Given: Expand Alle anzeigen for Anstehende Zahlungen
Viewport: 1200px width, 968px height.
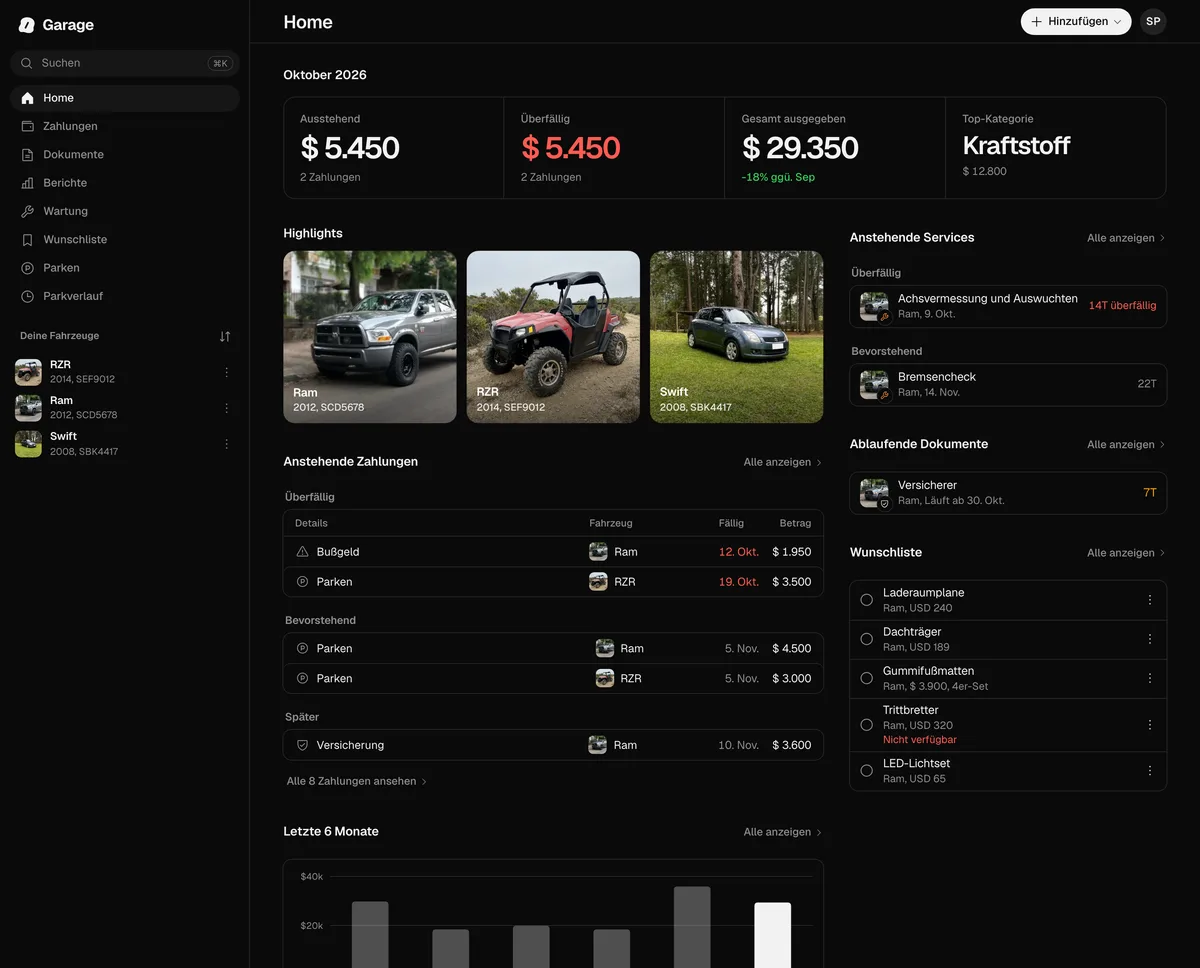Looking at the screenshot, I should pyautogui.click(x=783, y=462).
